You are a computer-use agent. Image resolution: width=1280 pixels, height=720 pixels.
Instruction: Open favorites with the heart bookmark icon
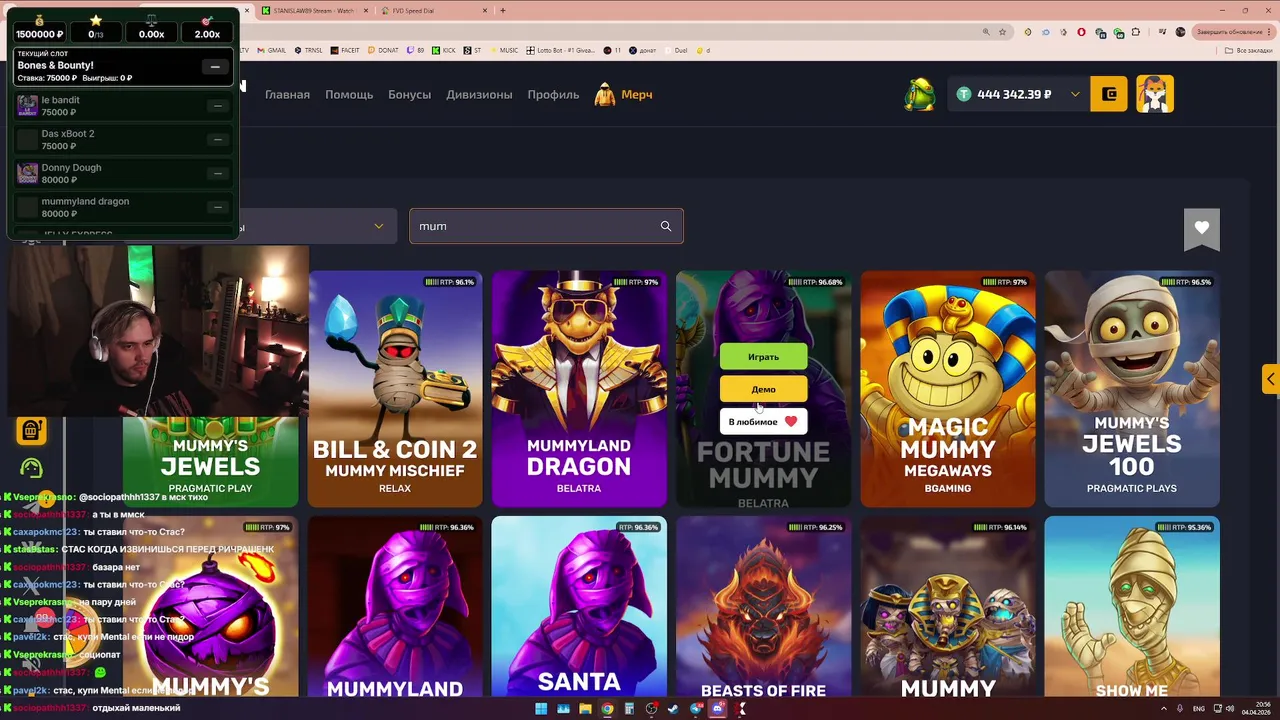tap(1202, 229)
